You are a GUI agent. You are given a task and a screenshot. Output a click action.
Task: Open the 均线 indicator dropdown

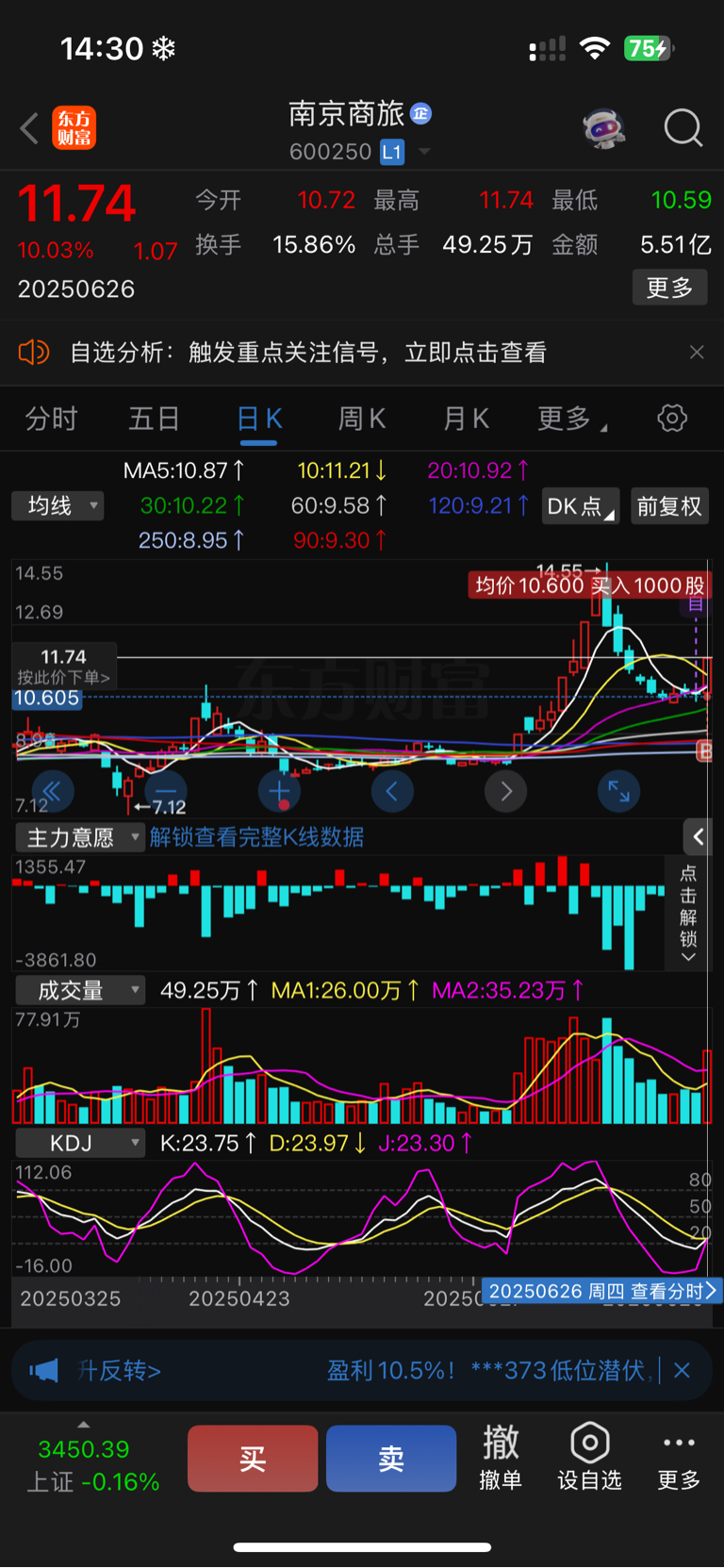tap(58, 506)
